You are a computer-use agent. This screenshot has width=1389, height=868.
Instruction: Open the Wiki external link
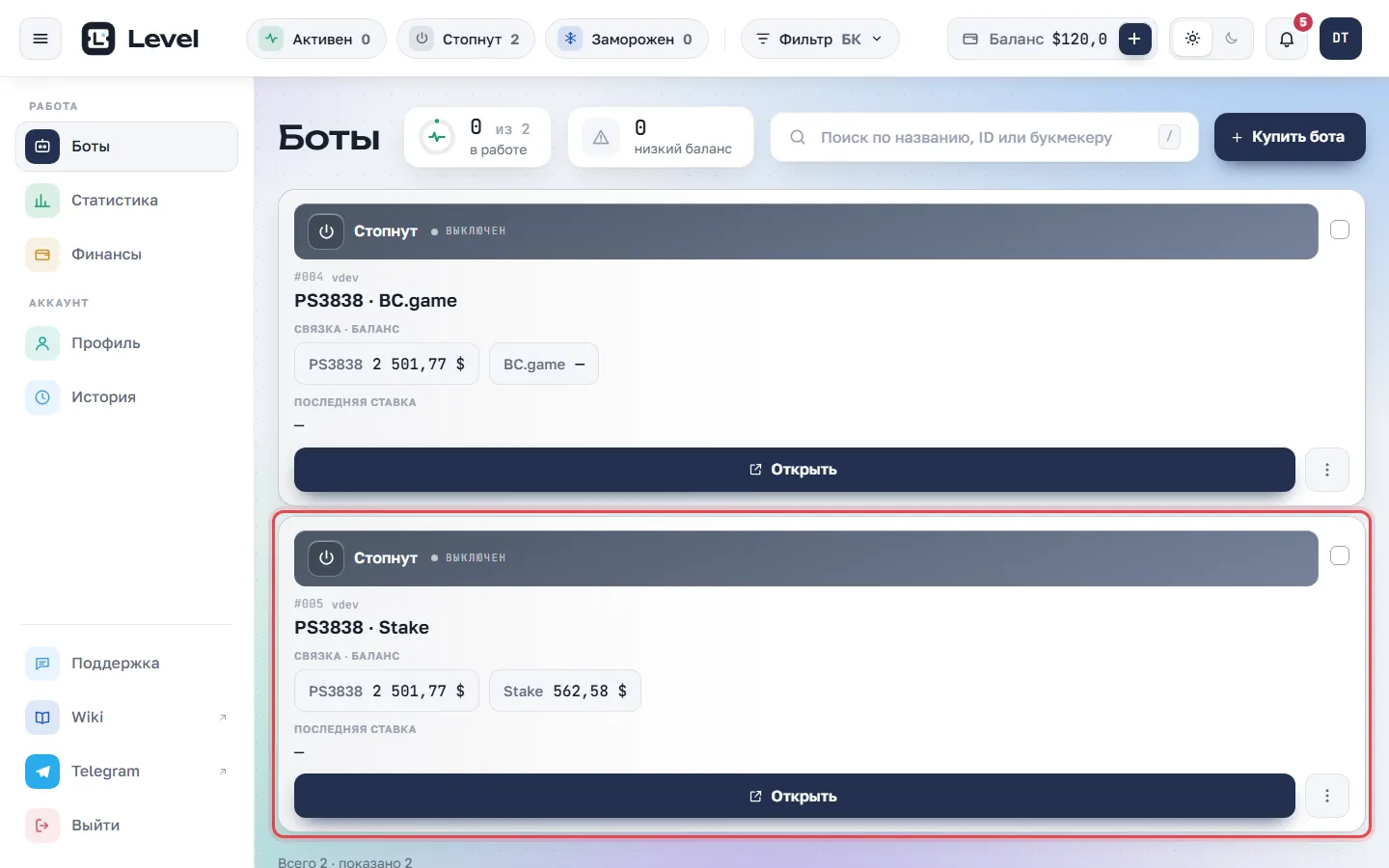point(126,718)
